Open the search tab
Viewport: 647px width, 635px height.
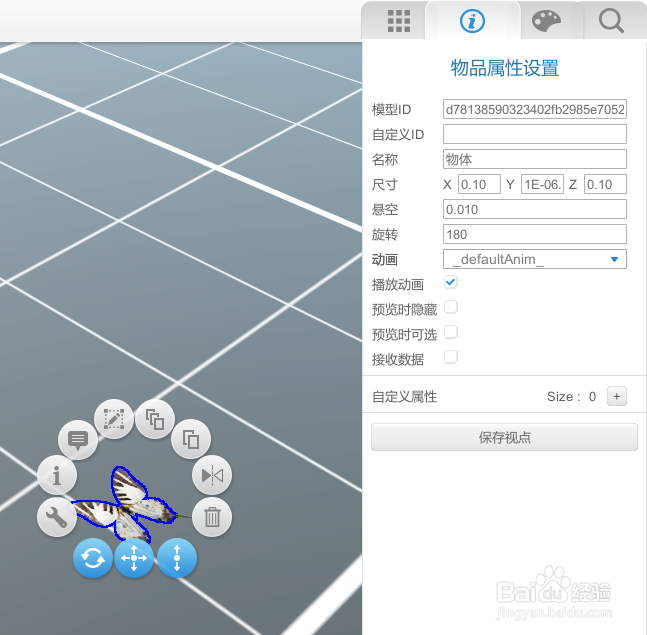tap(611, 21)
